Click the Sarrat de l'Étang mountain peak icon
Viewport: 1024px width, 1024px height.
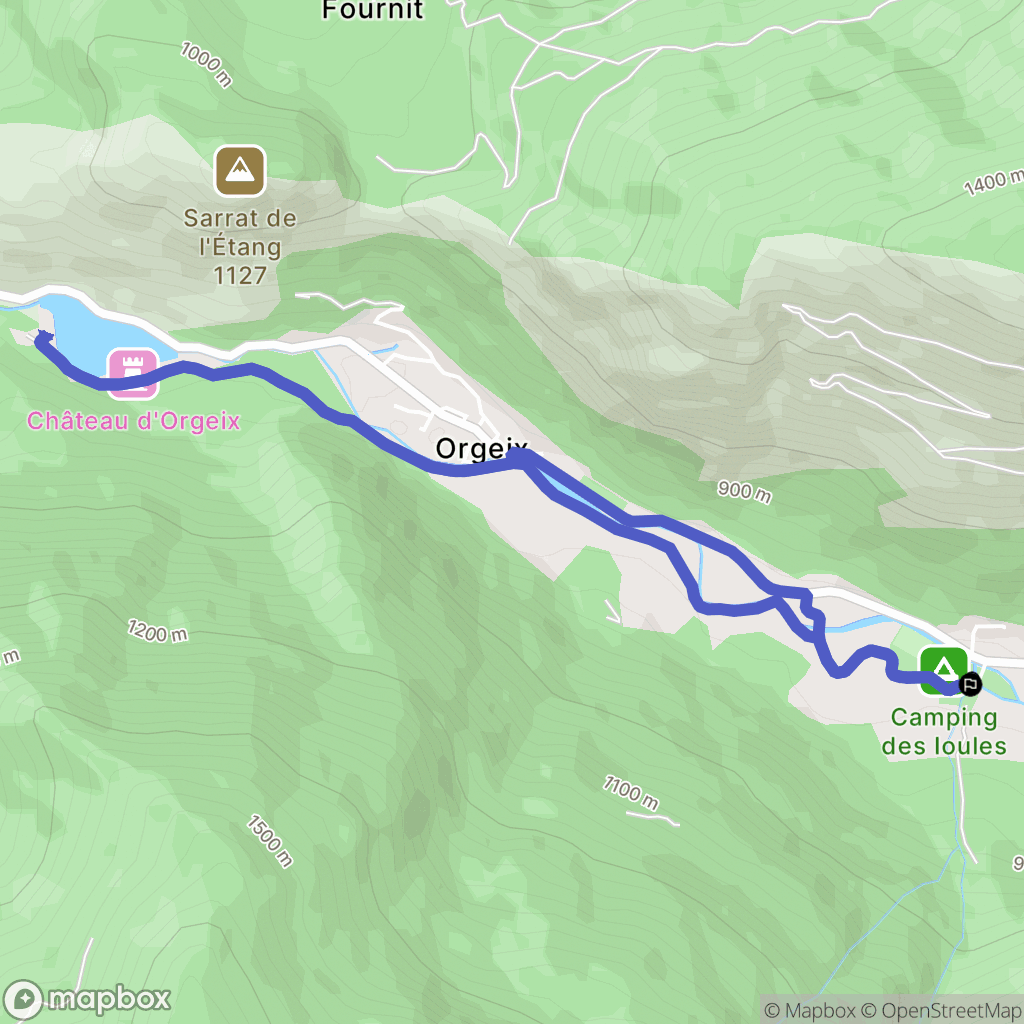click(240, 171)
